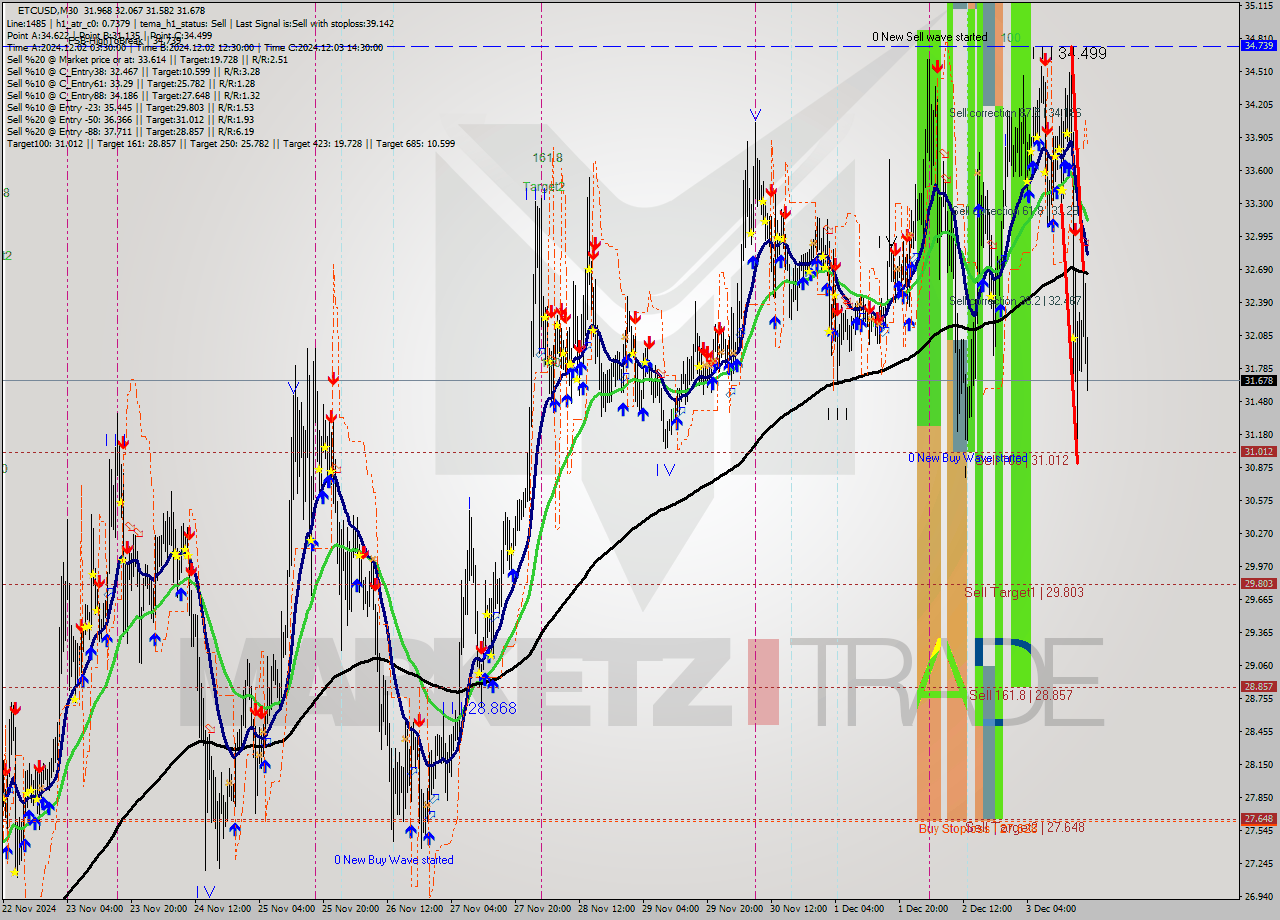Click the 'Sell 161.8 | 28.857' label
1280x920 pixels.
point(1021,694)
